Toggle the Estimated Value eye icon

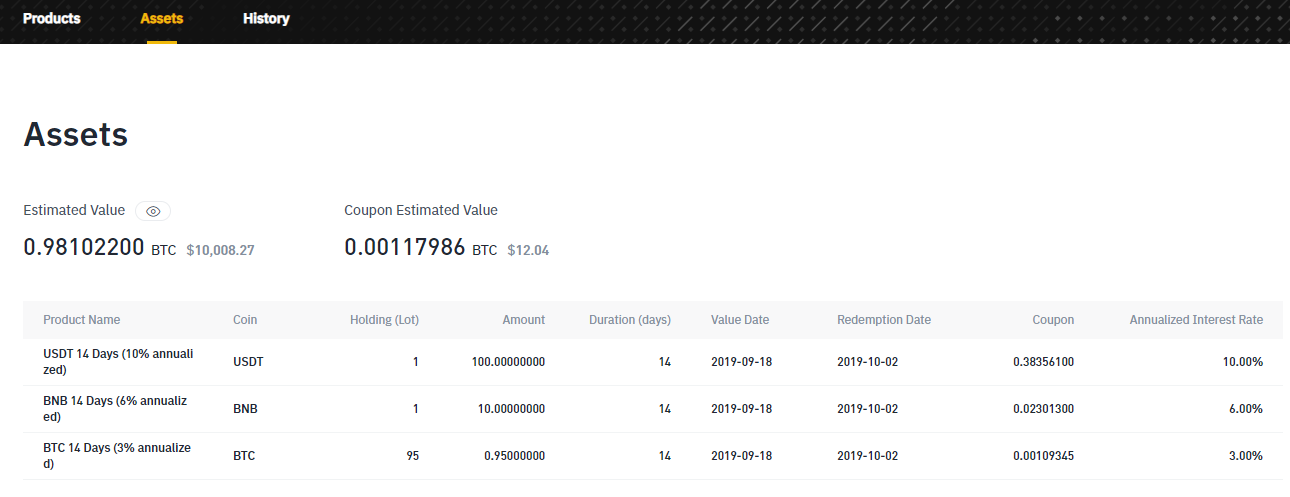pos(153,211)
